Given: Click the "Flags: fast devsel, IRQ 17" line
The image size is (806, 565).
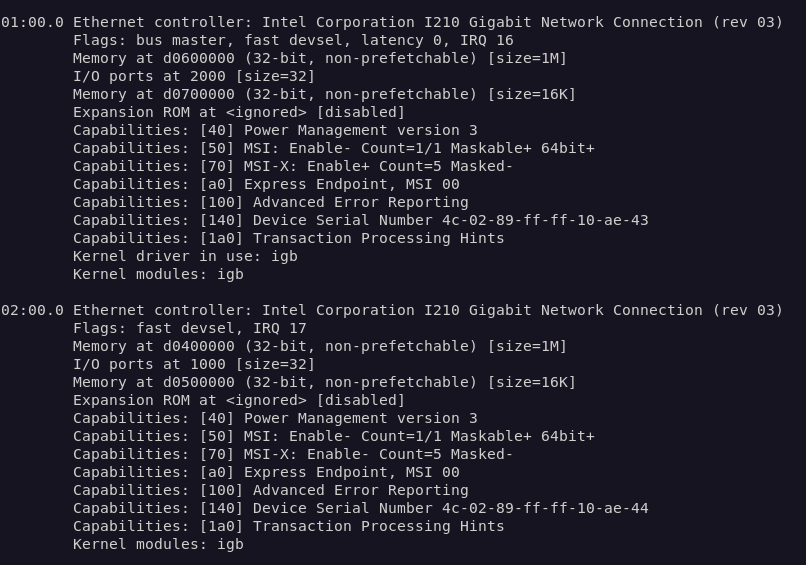Looking at the screenshot, I should (190, 328).
